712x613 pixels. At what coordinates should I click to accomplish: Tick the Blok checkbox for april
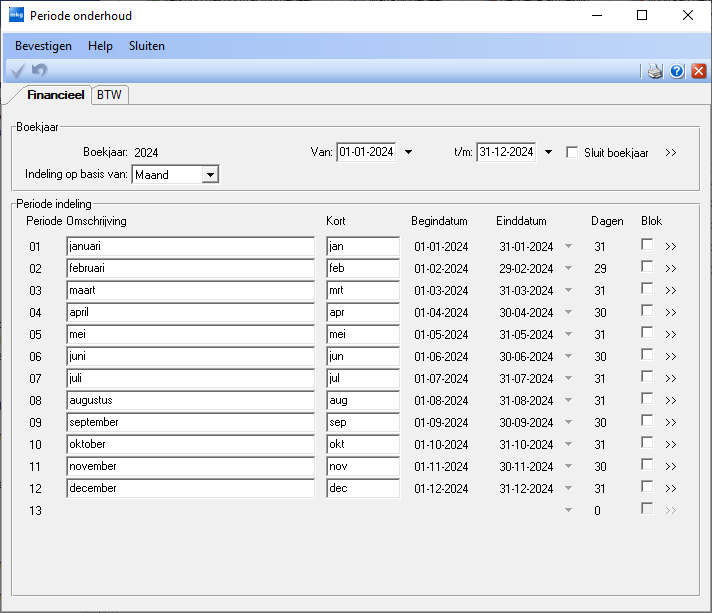point(647,311)
